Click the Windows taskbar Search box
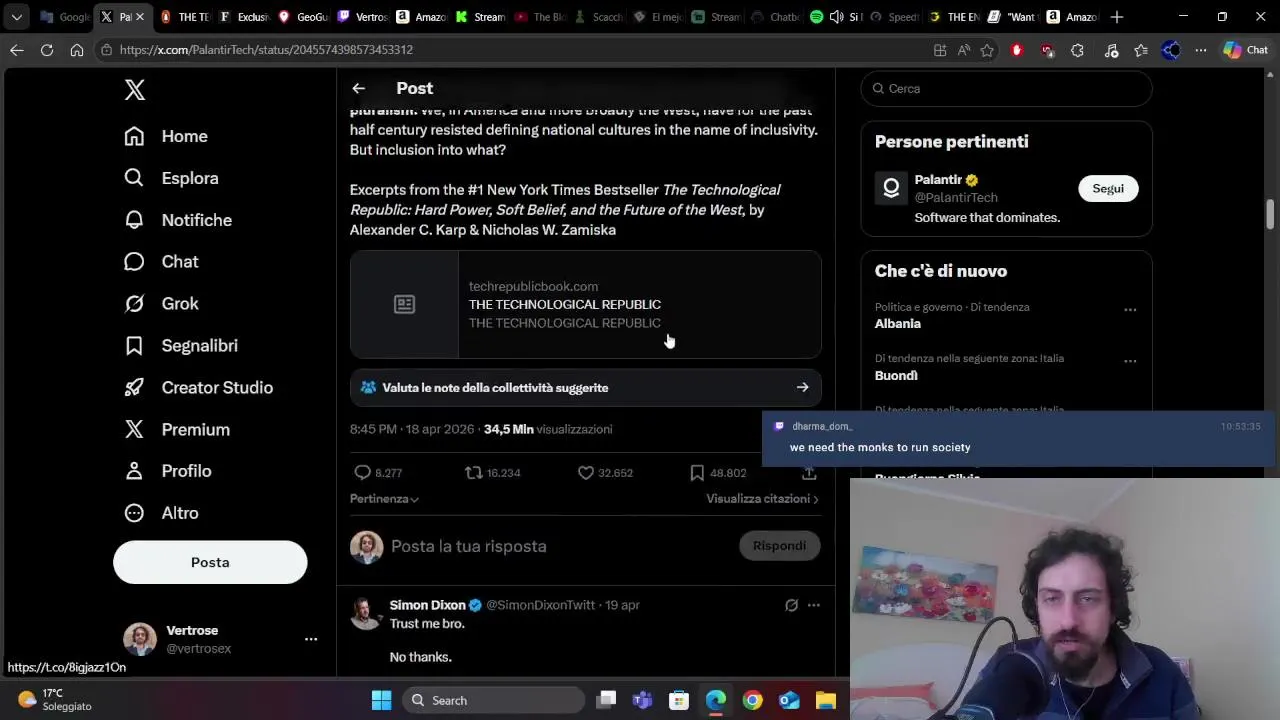The image size is (1280, 720). pyautogui.click(x=495, y=700)
